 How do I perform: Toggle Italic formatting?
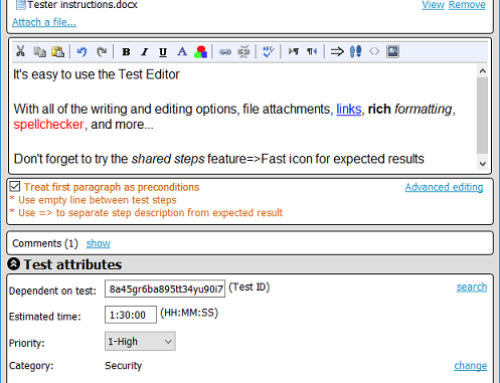[144, 52]
